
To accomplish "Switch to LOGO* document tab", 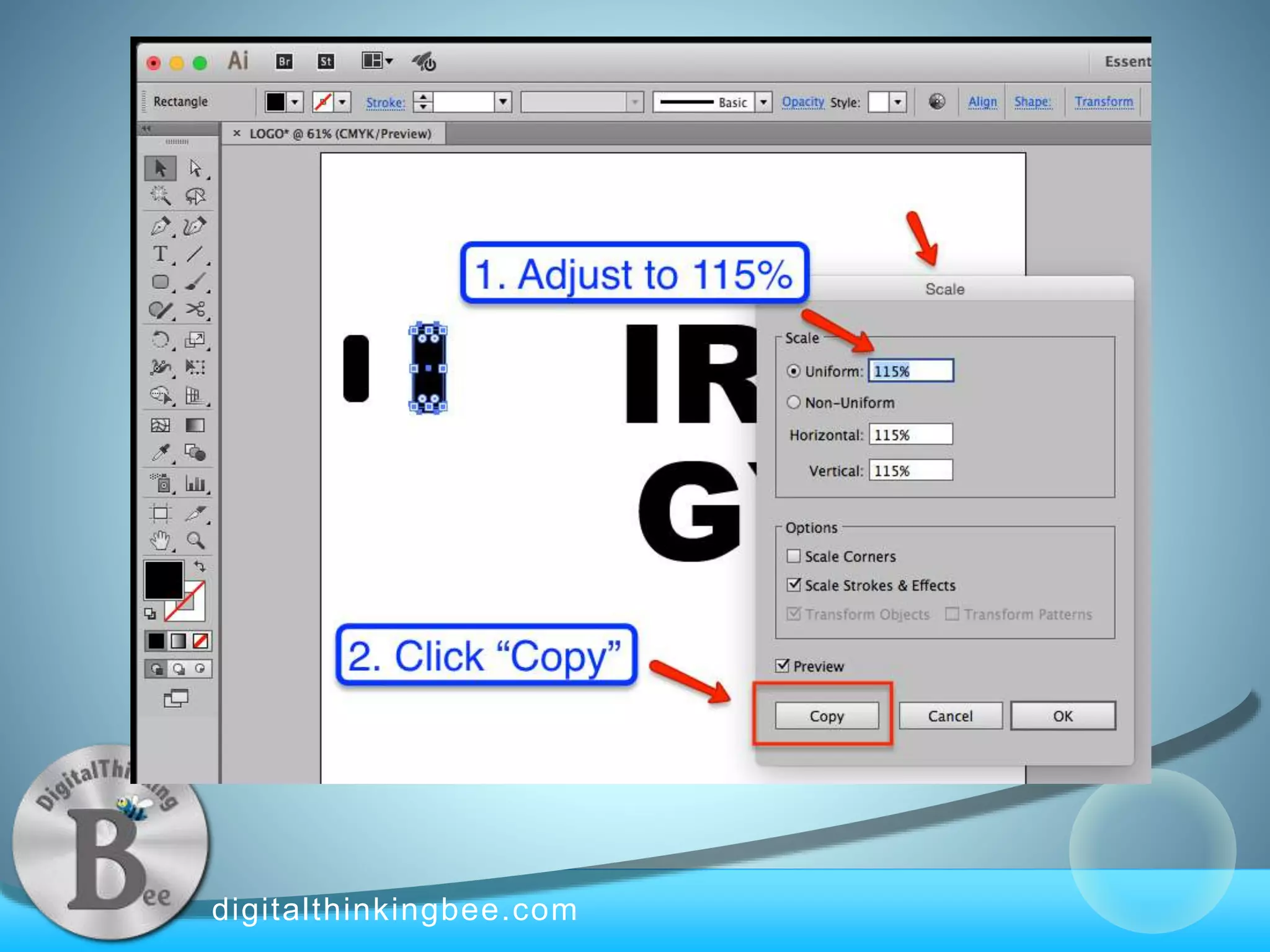I will [x=340, y=134].
